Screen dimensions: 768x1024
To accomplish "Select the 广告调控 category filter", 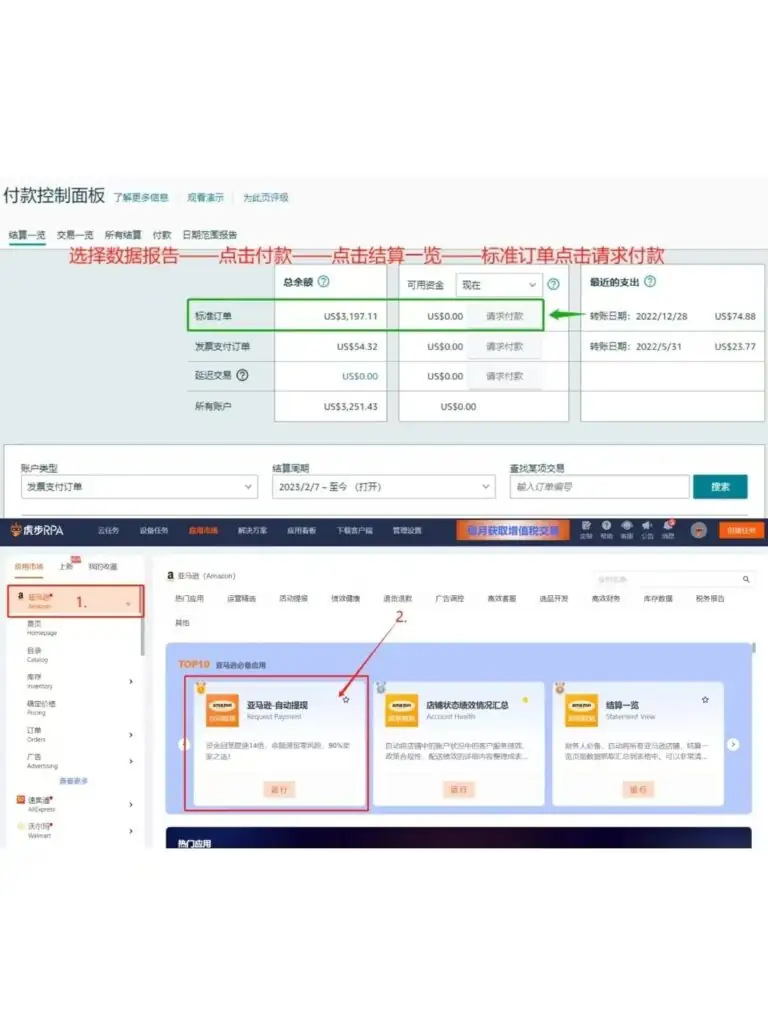I will pos(449,599).
